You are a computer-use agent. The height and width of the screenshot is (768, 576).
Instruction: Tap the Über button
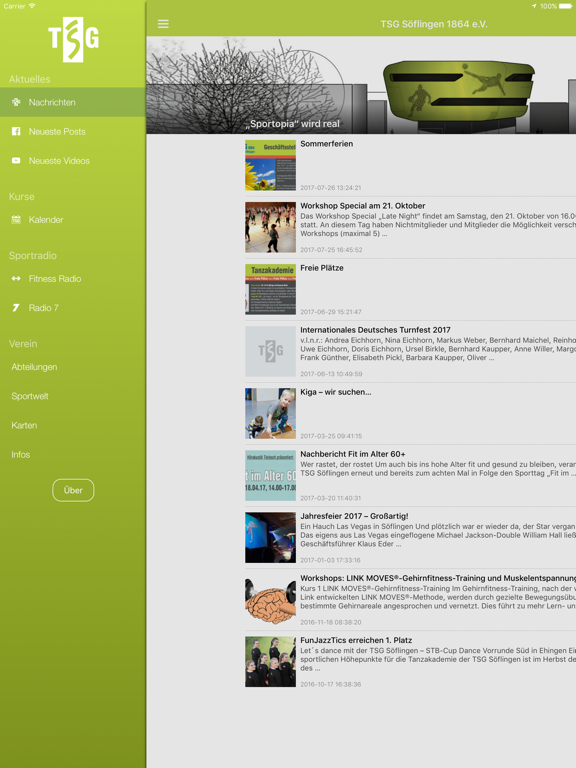73,490
